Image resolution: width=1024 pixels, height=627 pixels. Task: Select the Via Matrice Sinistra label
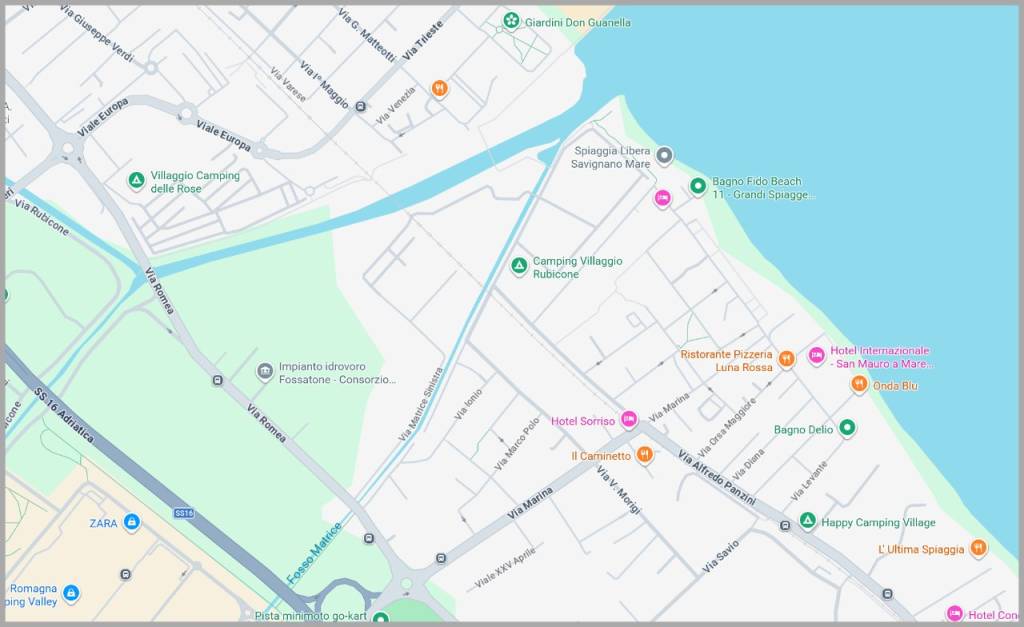[x=421, y=404]
